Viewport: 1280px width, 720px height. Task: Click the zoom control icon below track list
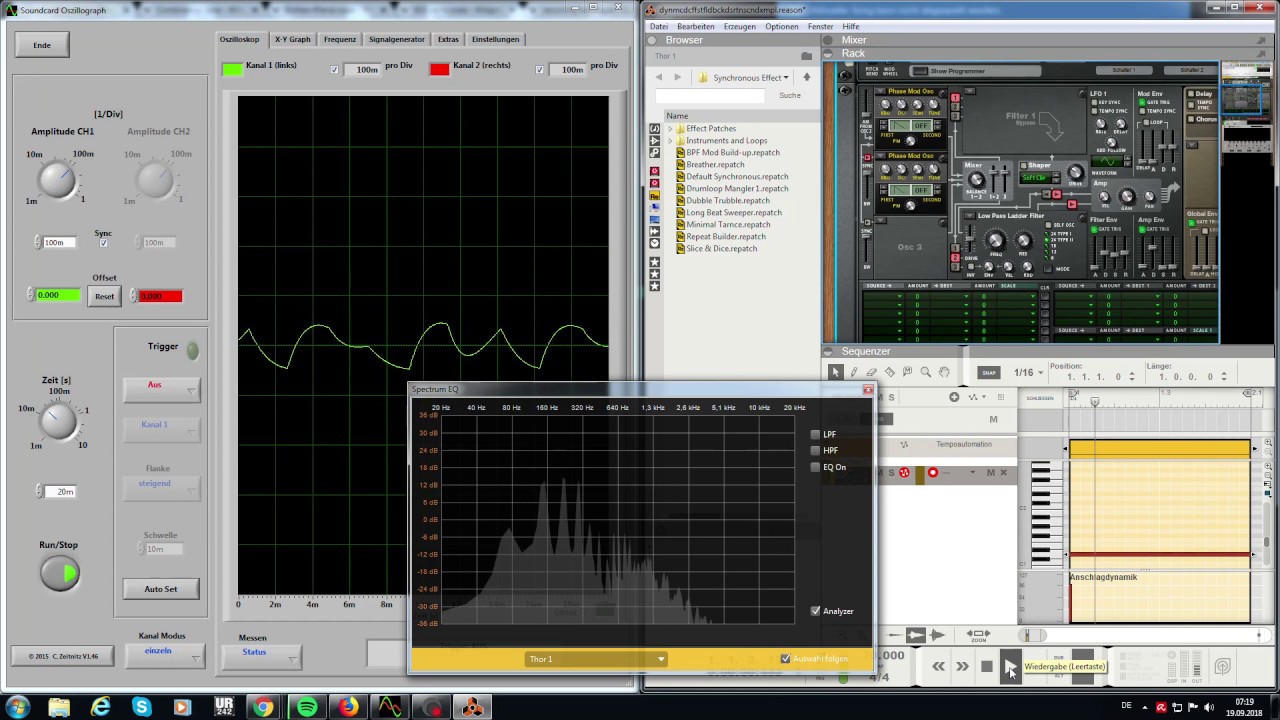pos(978,635)
